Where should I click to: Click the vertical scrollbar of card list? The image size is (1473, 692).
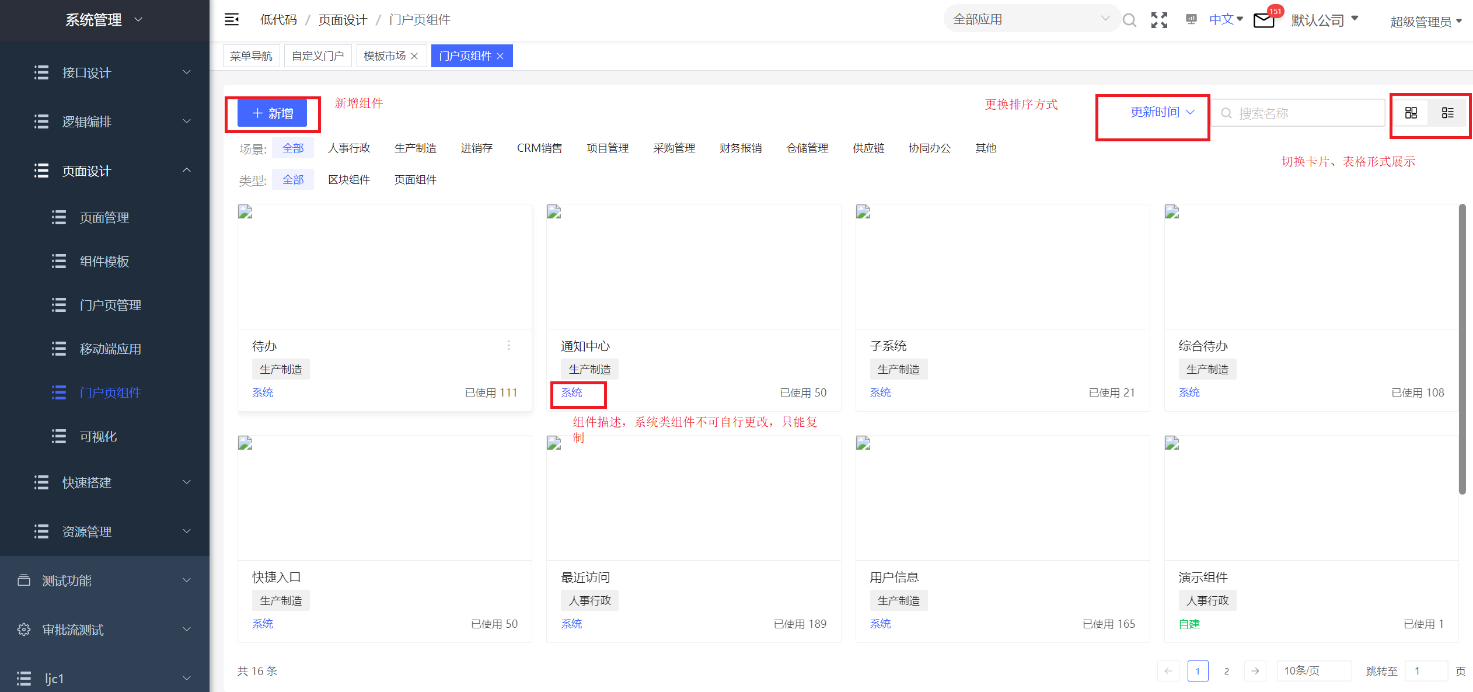click(x=1463, y=349)
